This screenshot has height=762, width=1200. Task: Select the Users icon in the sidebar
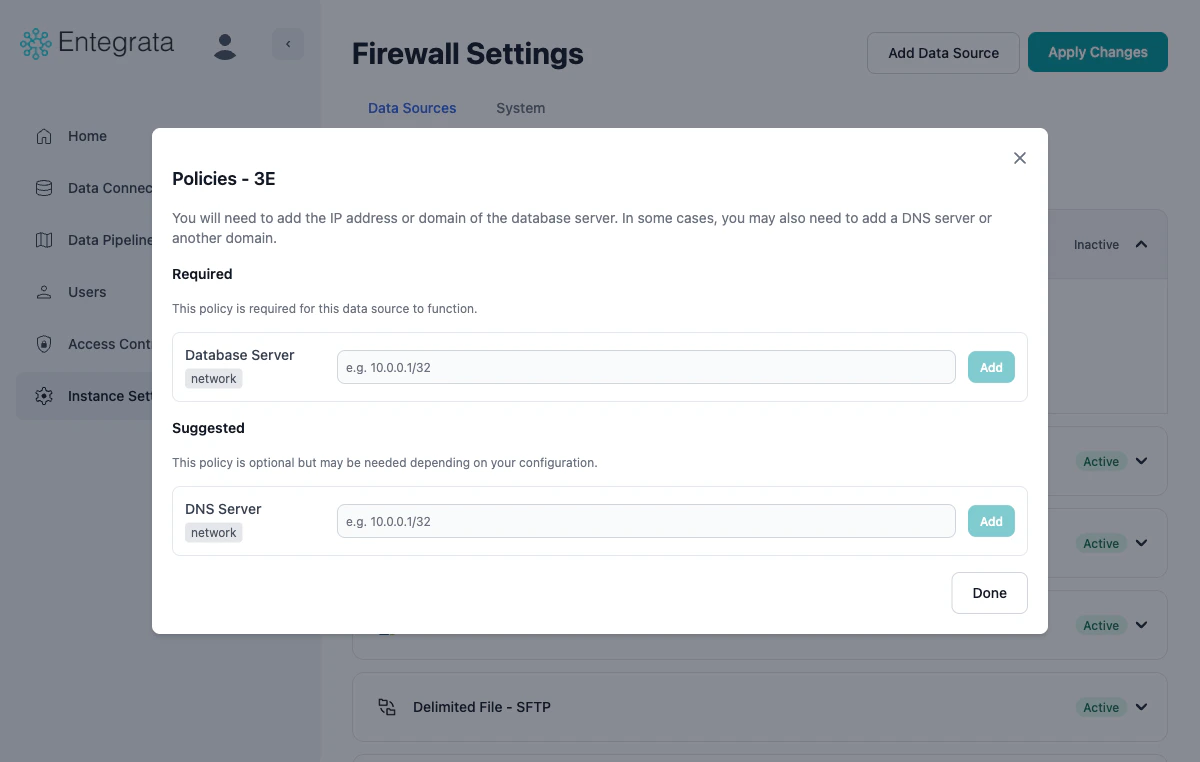point(44,292)
